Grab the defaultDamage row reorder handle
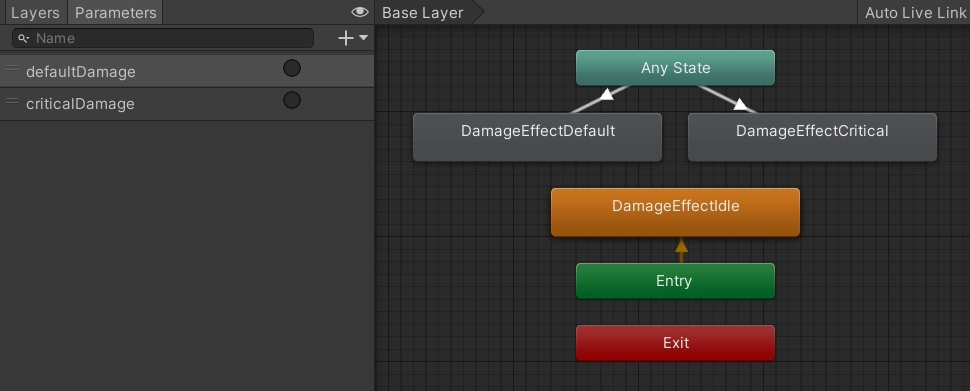 coord(12,68)
